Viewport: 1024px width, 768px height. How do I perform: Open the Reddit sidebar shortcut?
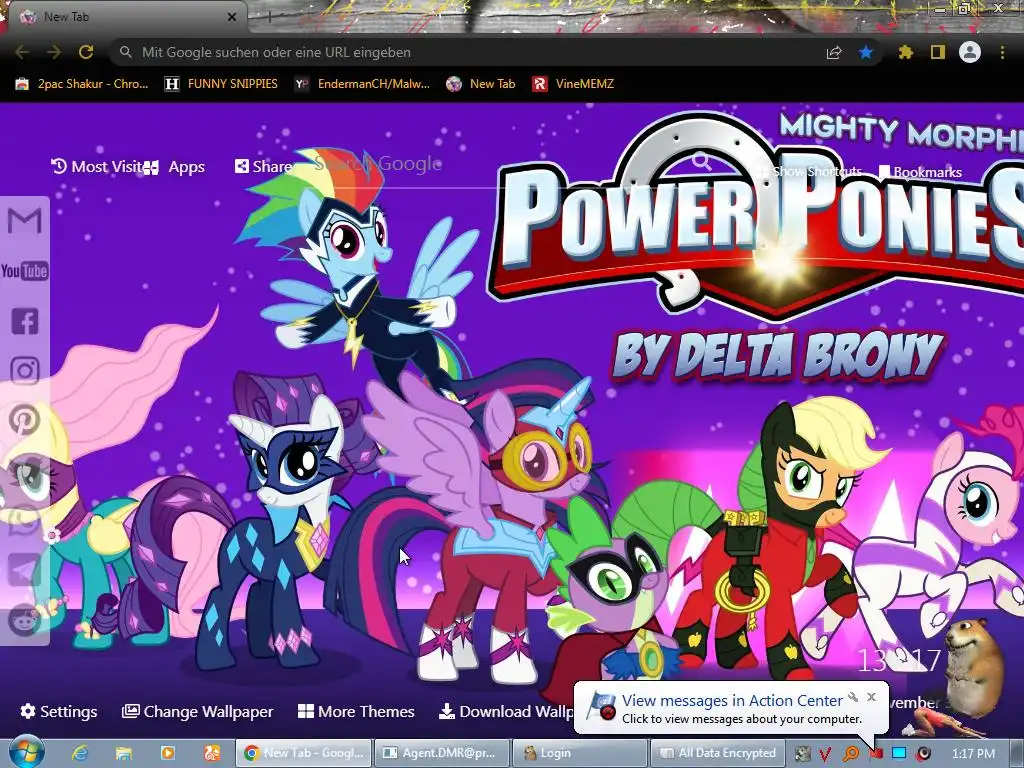tap(25, 620)
